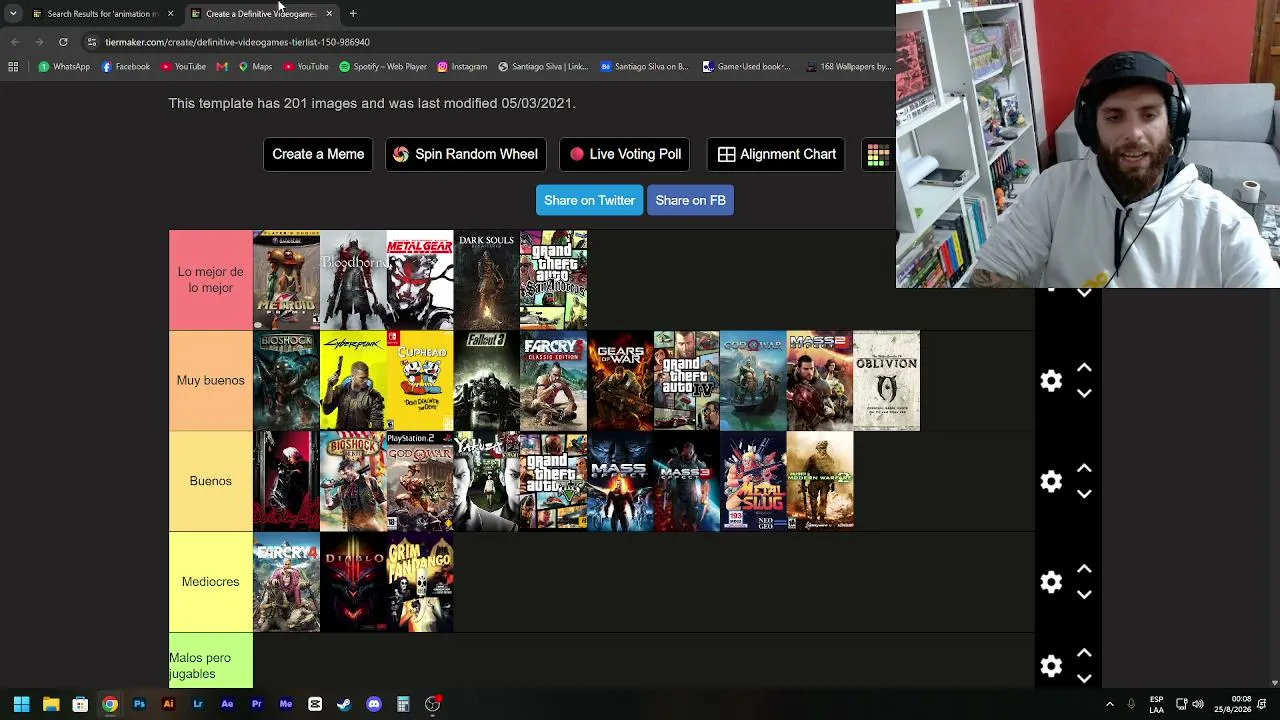This screenshot has width=1280, height=720.
Task: Select the Grim Fandango cover
Action: (x=420, y=582)
